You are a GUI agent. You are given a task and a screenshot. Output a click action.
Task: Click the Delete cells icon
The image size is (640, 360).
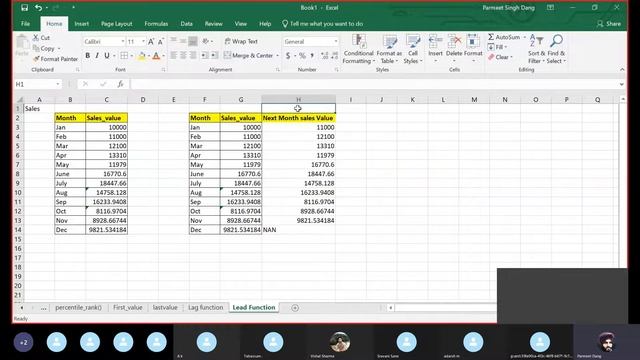(x=454, y=42)
